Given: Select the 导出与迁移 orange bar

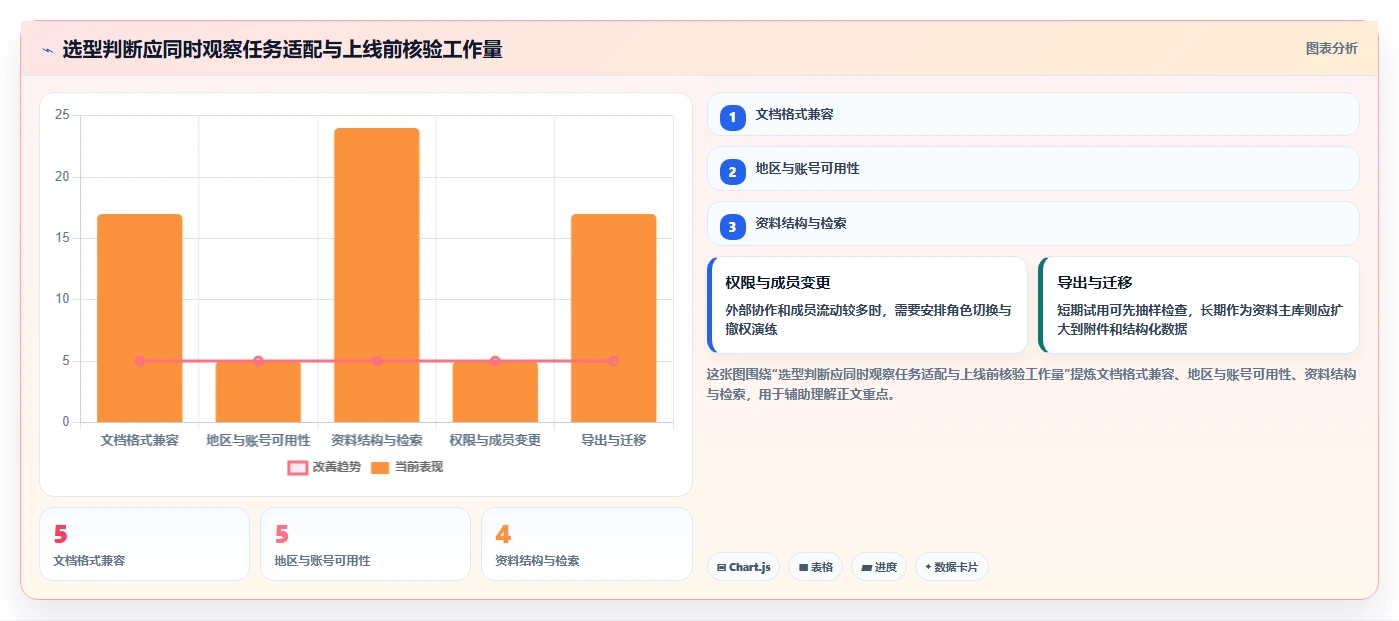Looking at the screenshot, I should click(x=613, y=318).
